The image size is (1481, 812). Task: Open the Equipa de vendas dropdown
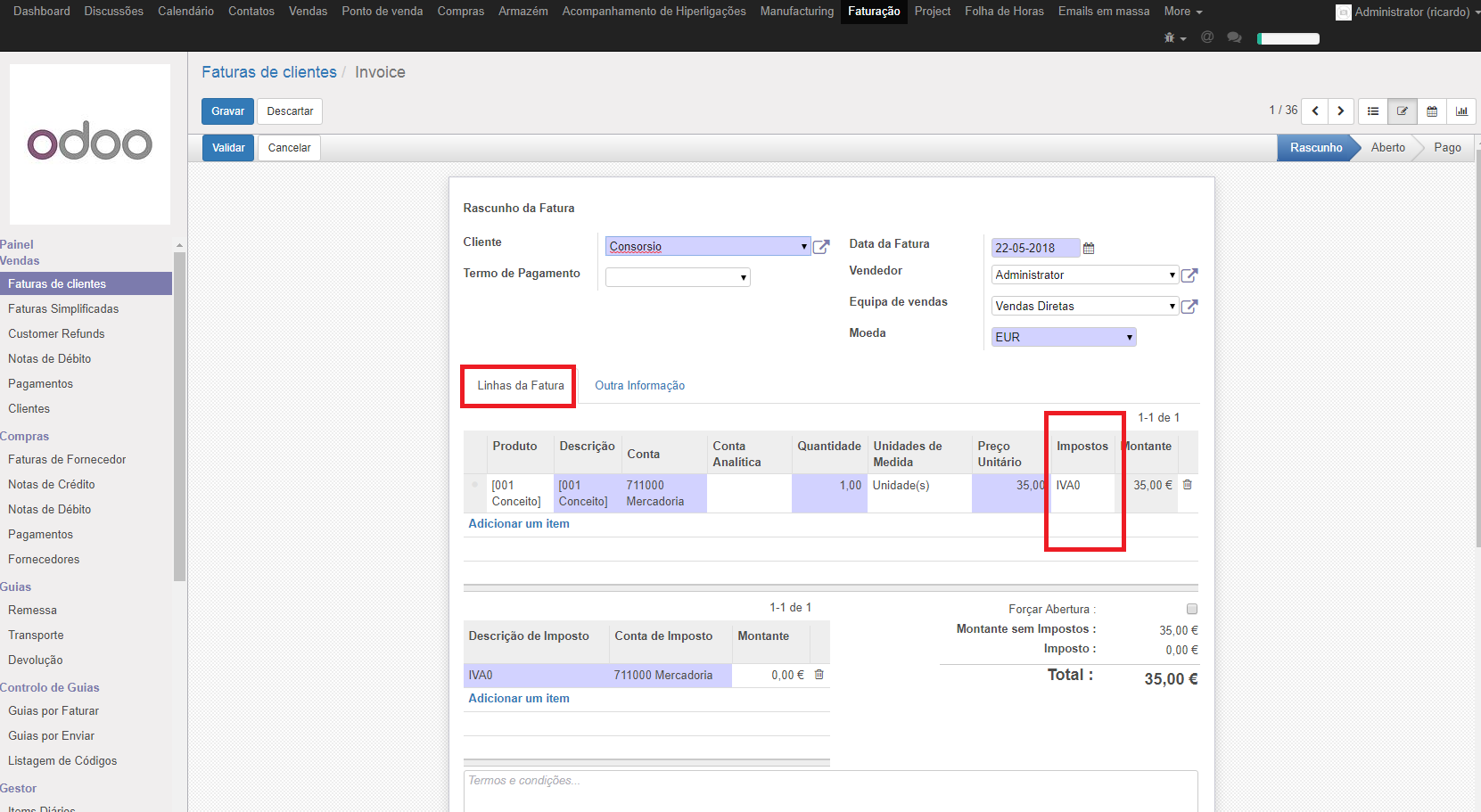click(1085, 306)
